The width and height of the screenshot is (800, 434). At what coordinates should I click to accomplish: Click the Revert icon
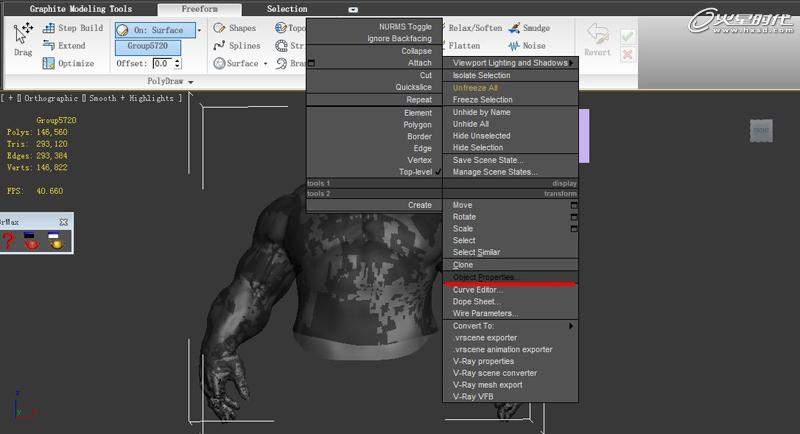597,34
